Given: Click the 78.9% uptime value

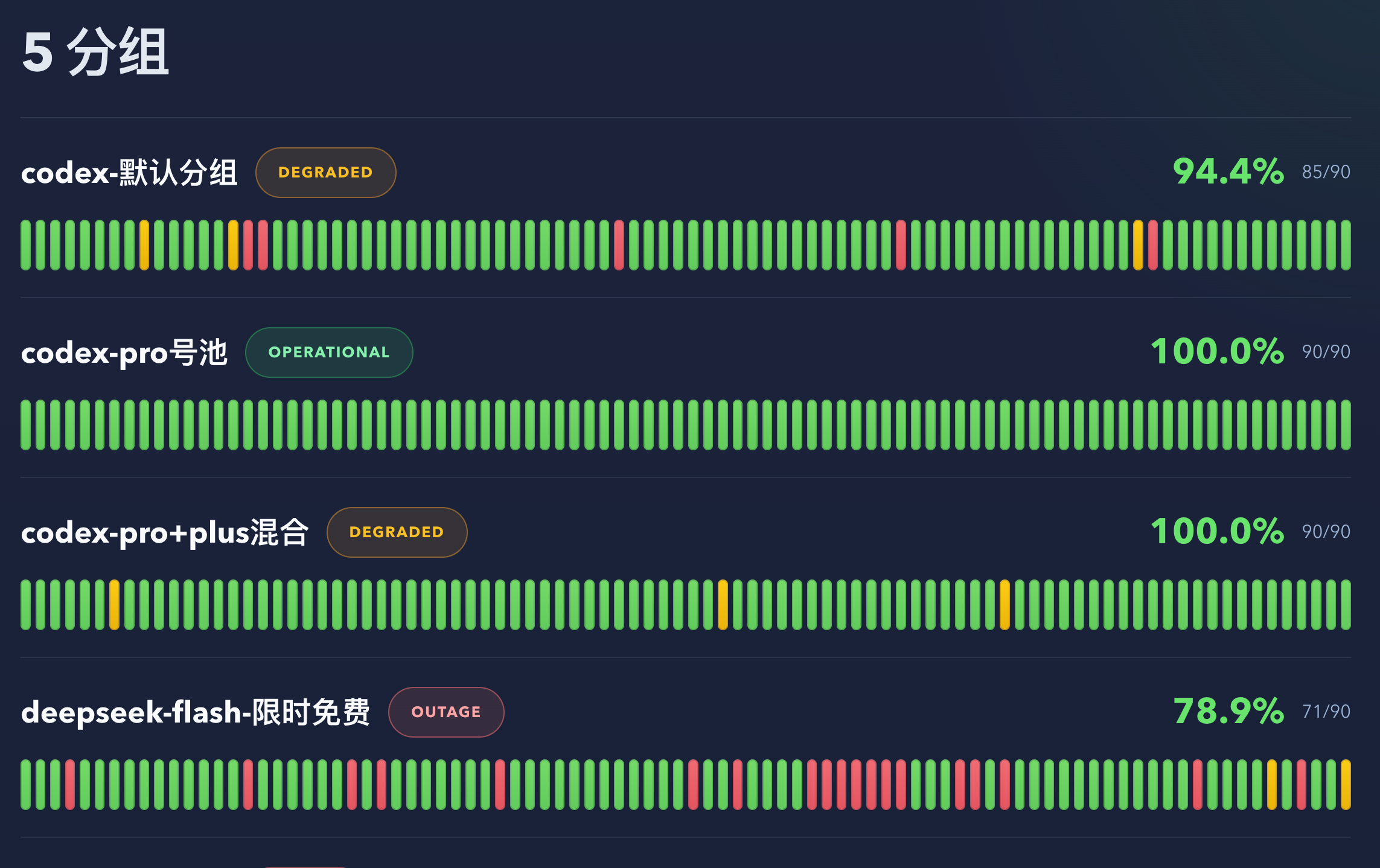Looking at the screenshot, I should 1228,711.
